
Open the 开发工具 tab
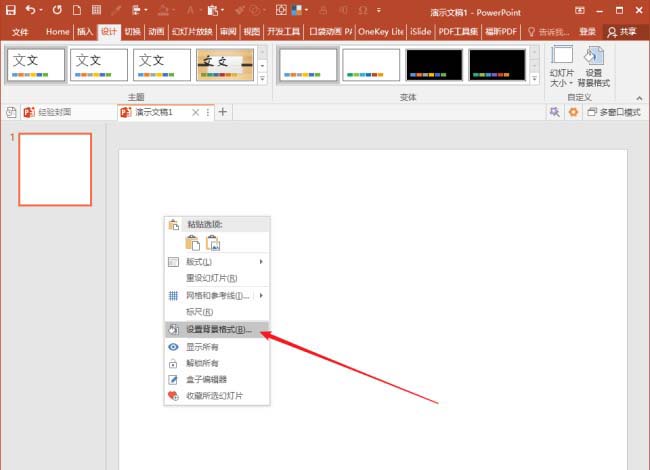(284, 31)
